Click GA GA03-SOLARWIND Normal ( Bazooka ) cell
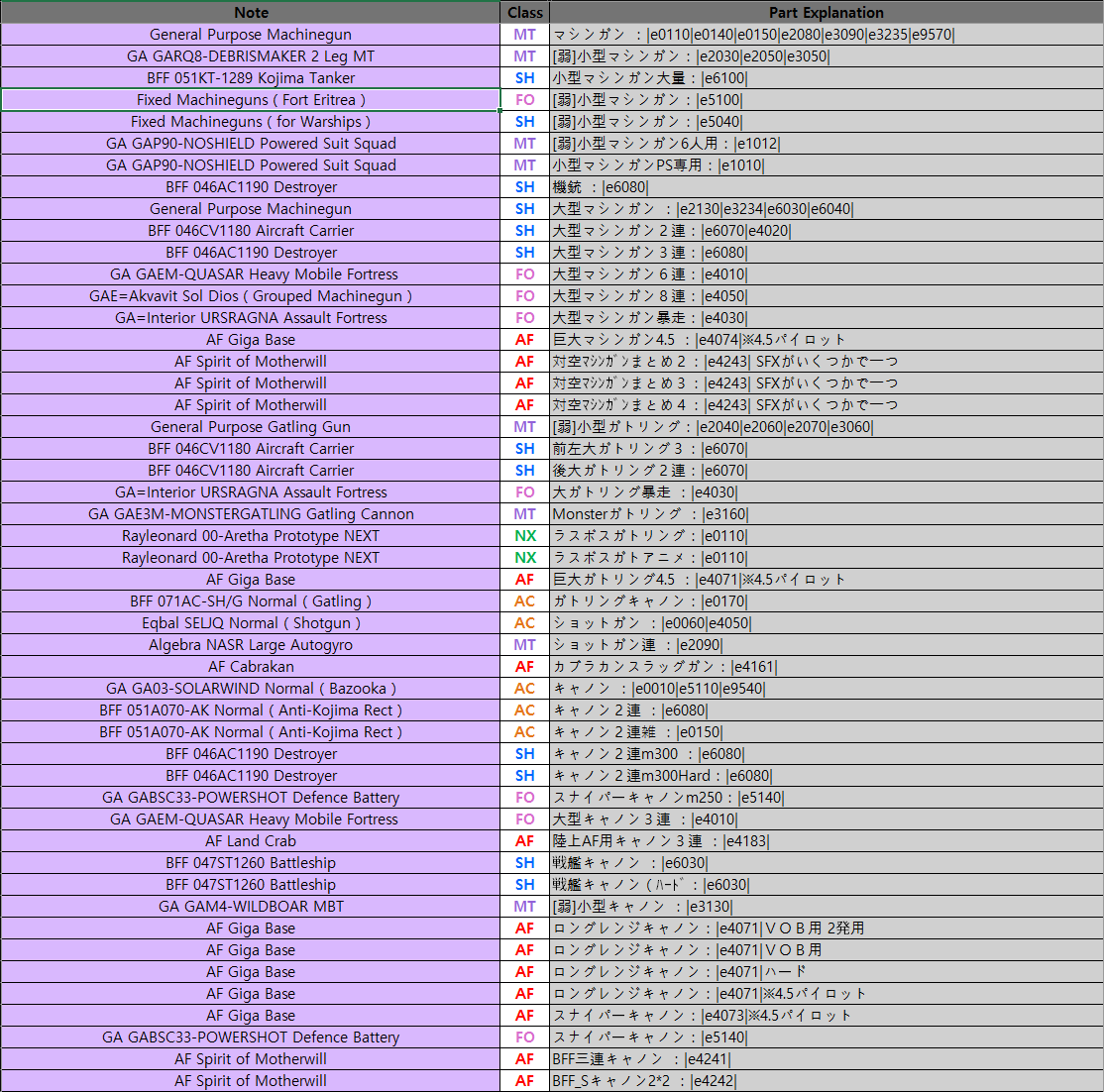 coord(251,689)
